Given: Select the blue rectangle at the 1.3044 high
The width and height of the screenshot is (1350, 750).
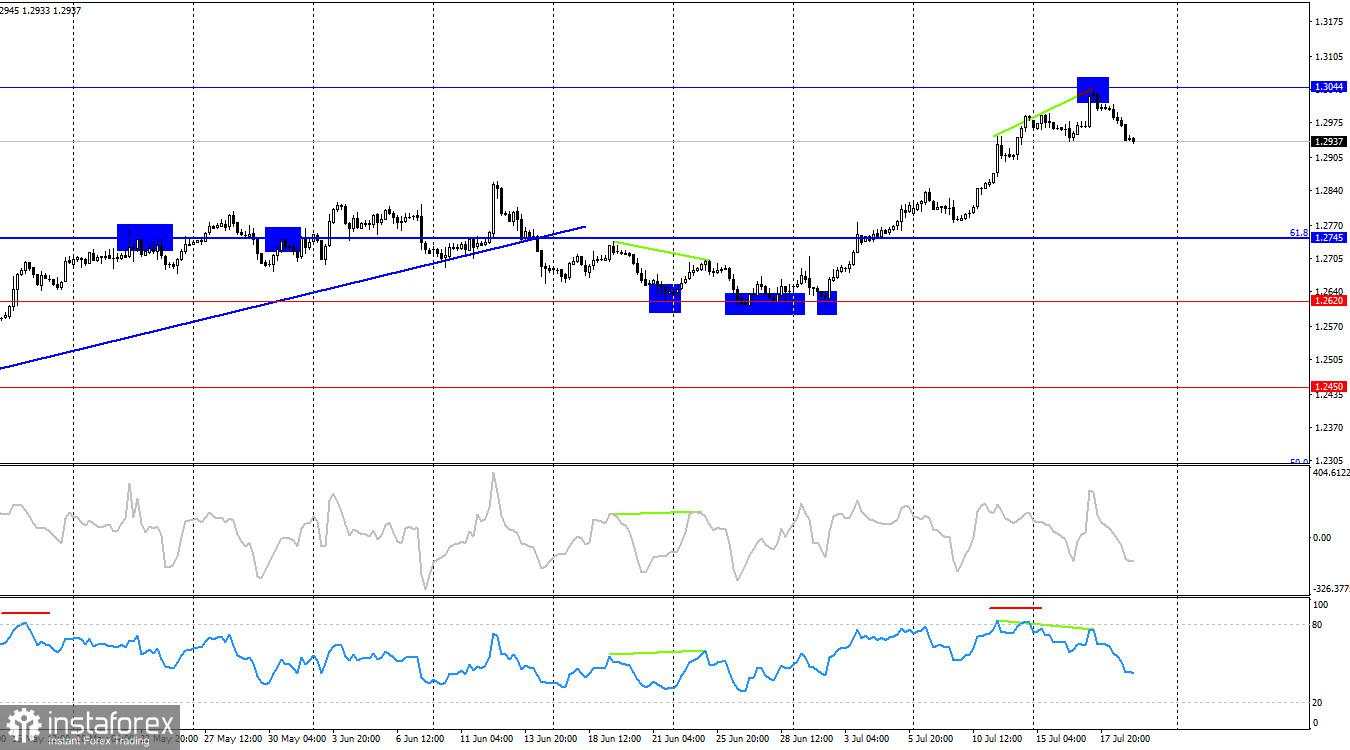Looking at the screenshot, I should 1093,89.
